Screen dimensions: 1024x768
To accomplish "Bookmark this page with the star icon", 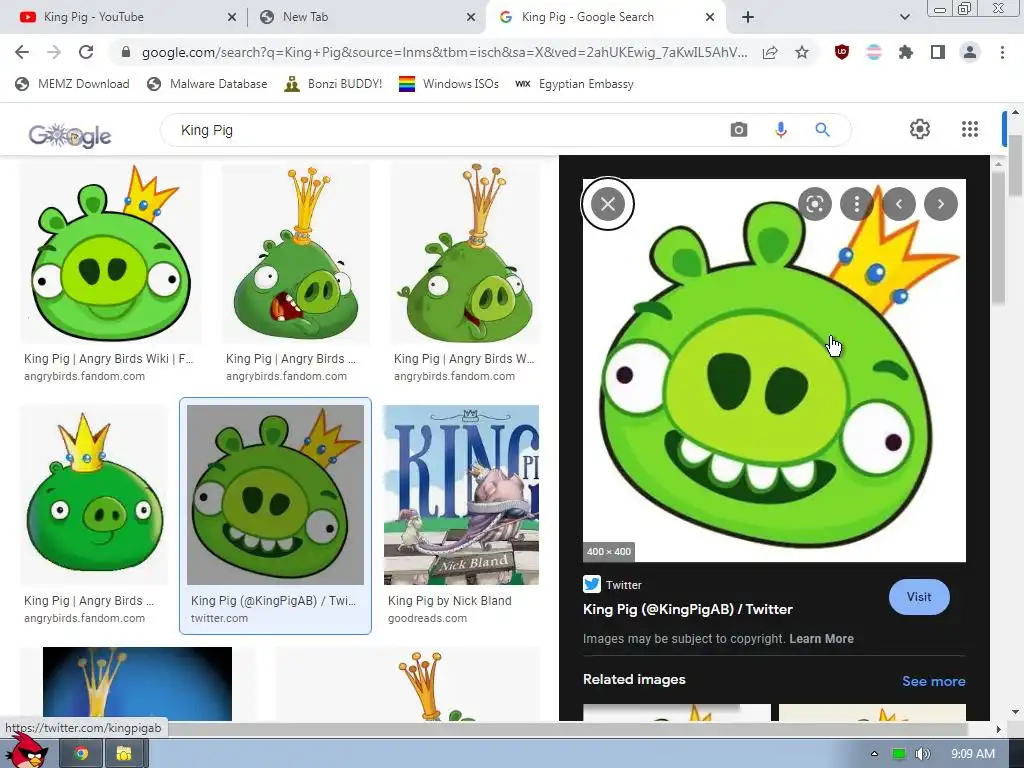I will [x=802, y=52].
